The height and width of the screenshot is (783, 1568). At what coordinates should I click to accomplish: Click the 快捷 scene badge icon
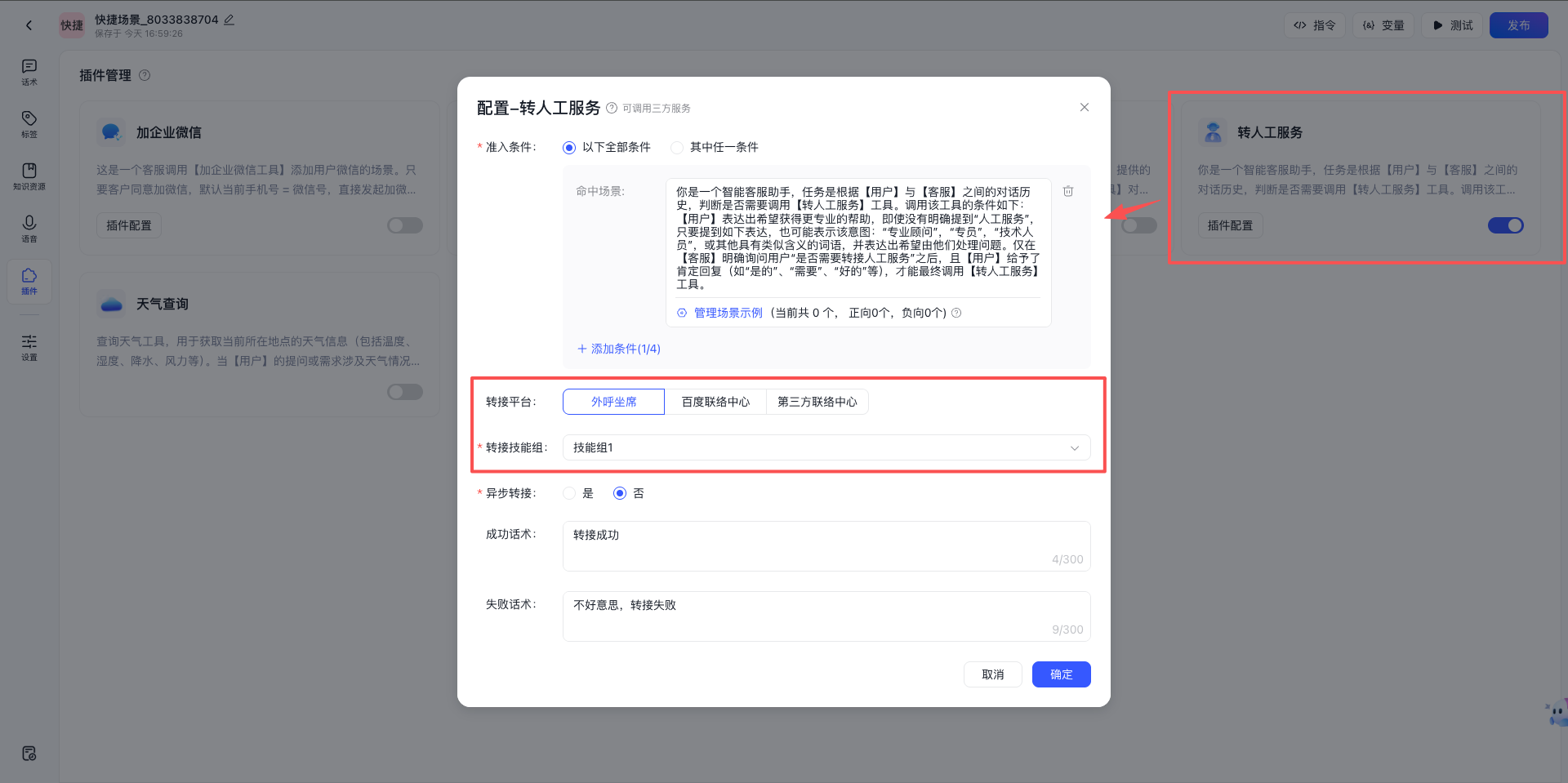(72, 25)
